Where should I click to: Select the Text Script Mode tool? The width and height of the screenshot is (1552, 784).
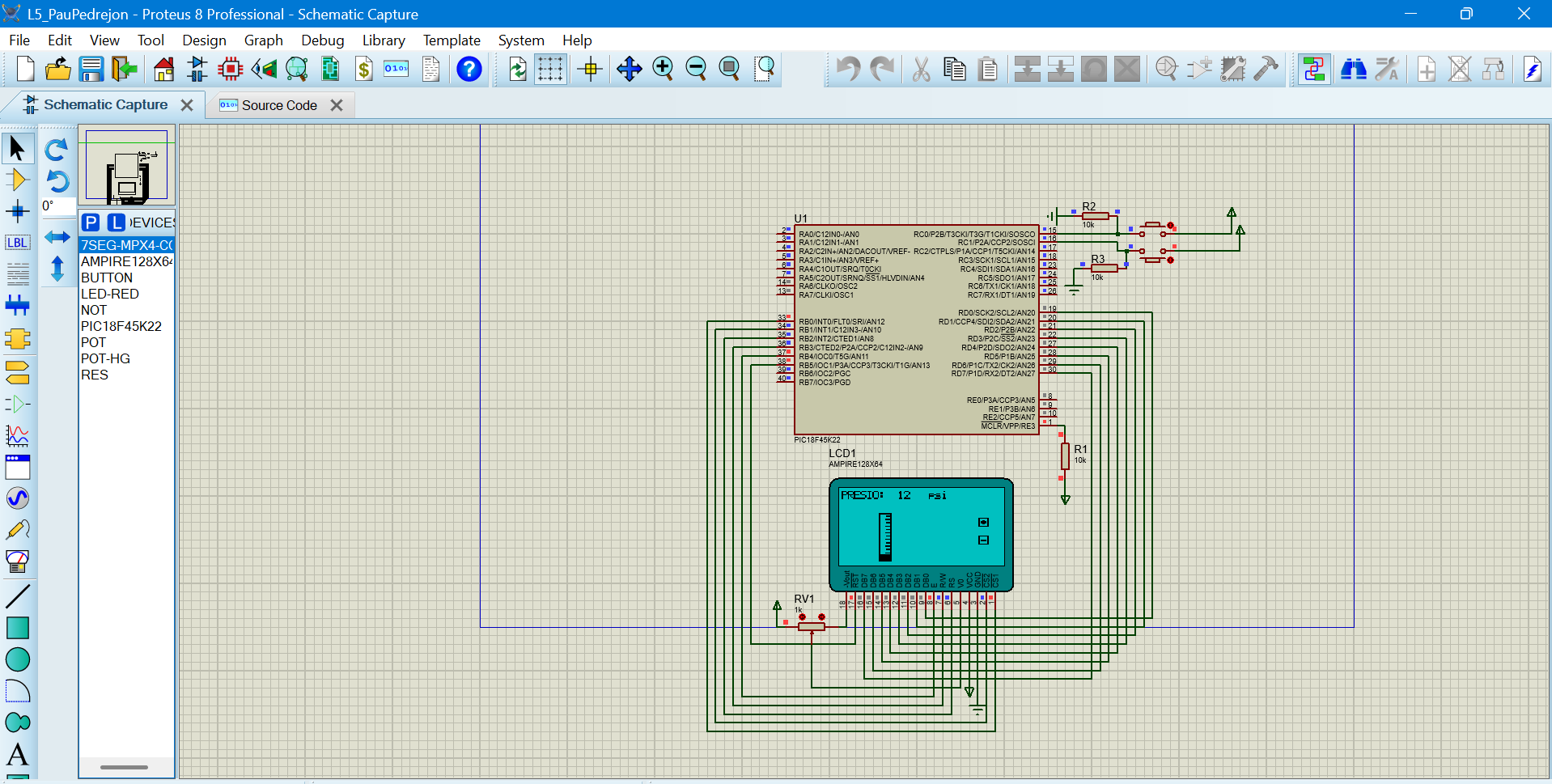[x=17, y=274]
